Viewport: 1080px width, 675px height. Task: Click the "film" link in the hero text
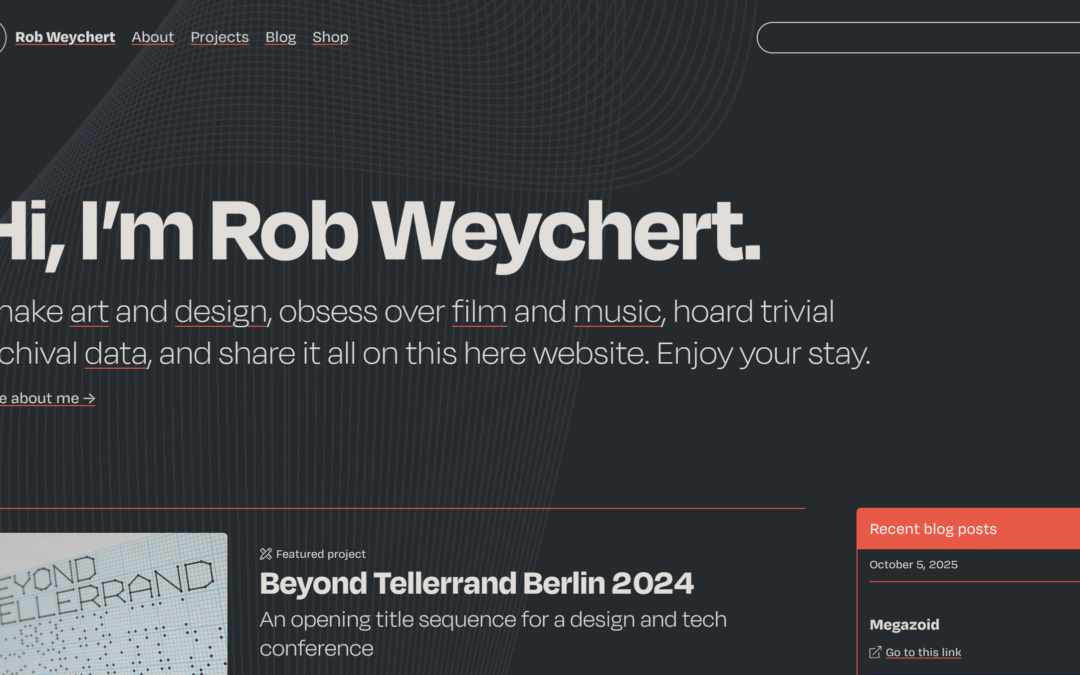[479, 311]
